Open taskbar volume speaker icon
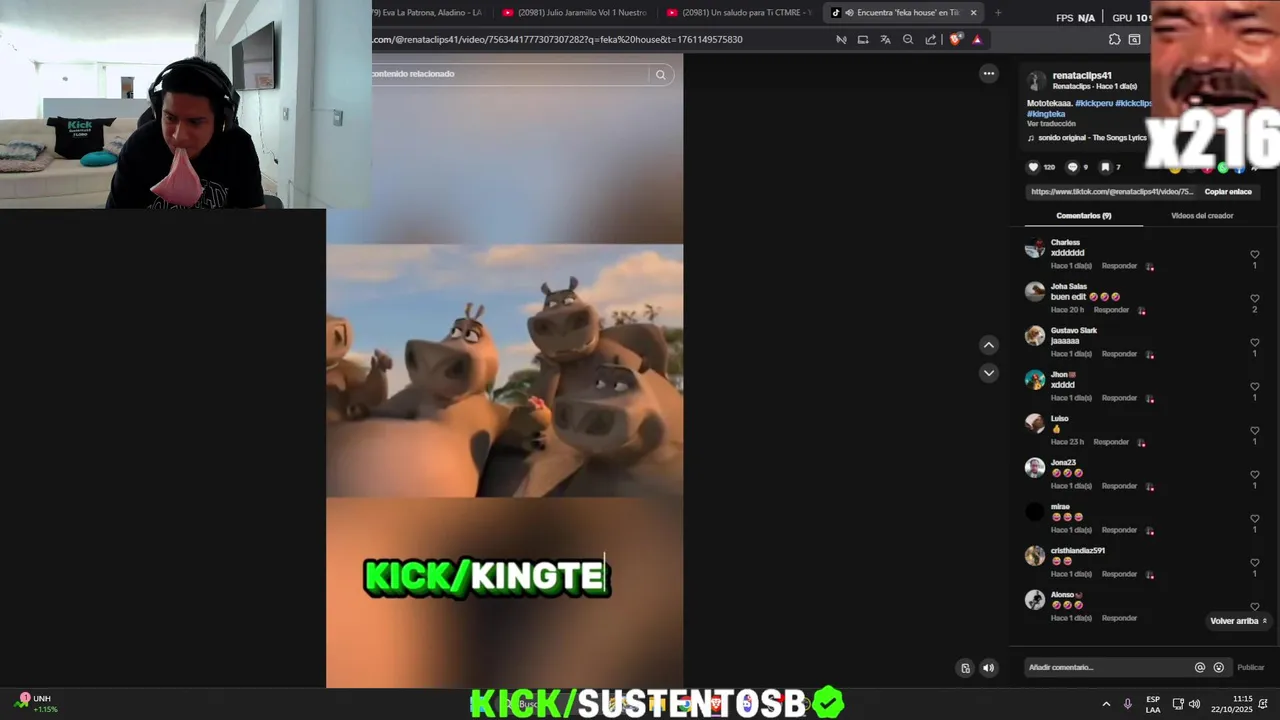Image resolution: width=1280 pixels, height=720 pixels. pyautogui.click(x=1194, y=704)
